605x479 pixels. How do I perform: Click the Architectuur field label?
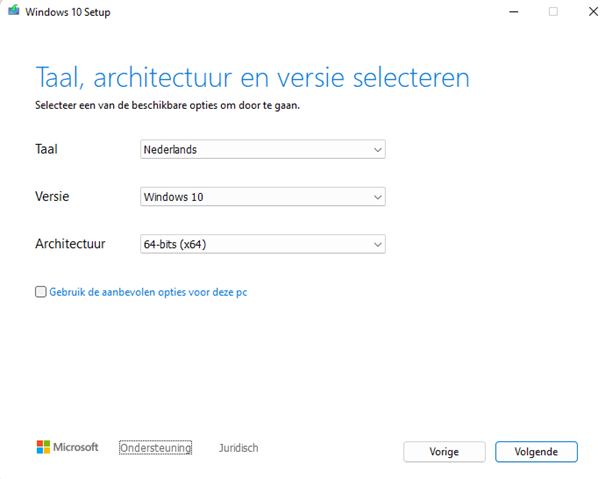(x=70, y=244)
